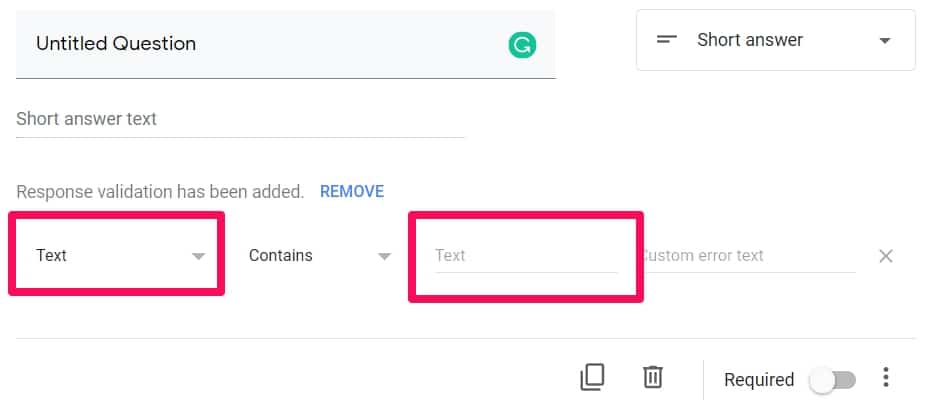The height and width of the screenshot is (412, 934).
Task: Click the arrow next to Contains
Action: (x=385, y=257)
